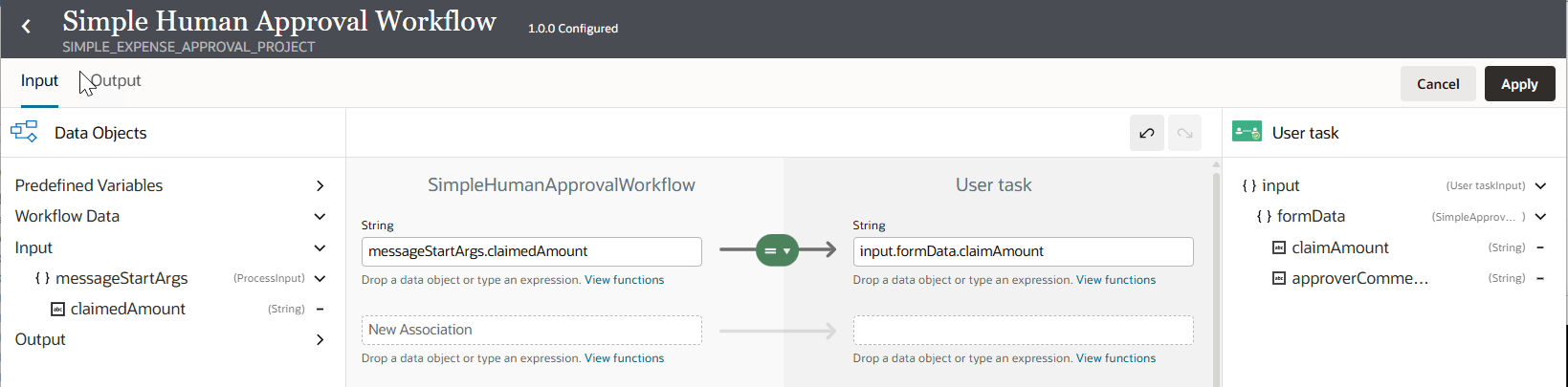This screenshot has height=387, width=1568.
Task: Click the green equals mapping operator
Action: [776, 250]
